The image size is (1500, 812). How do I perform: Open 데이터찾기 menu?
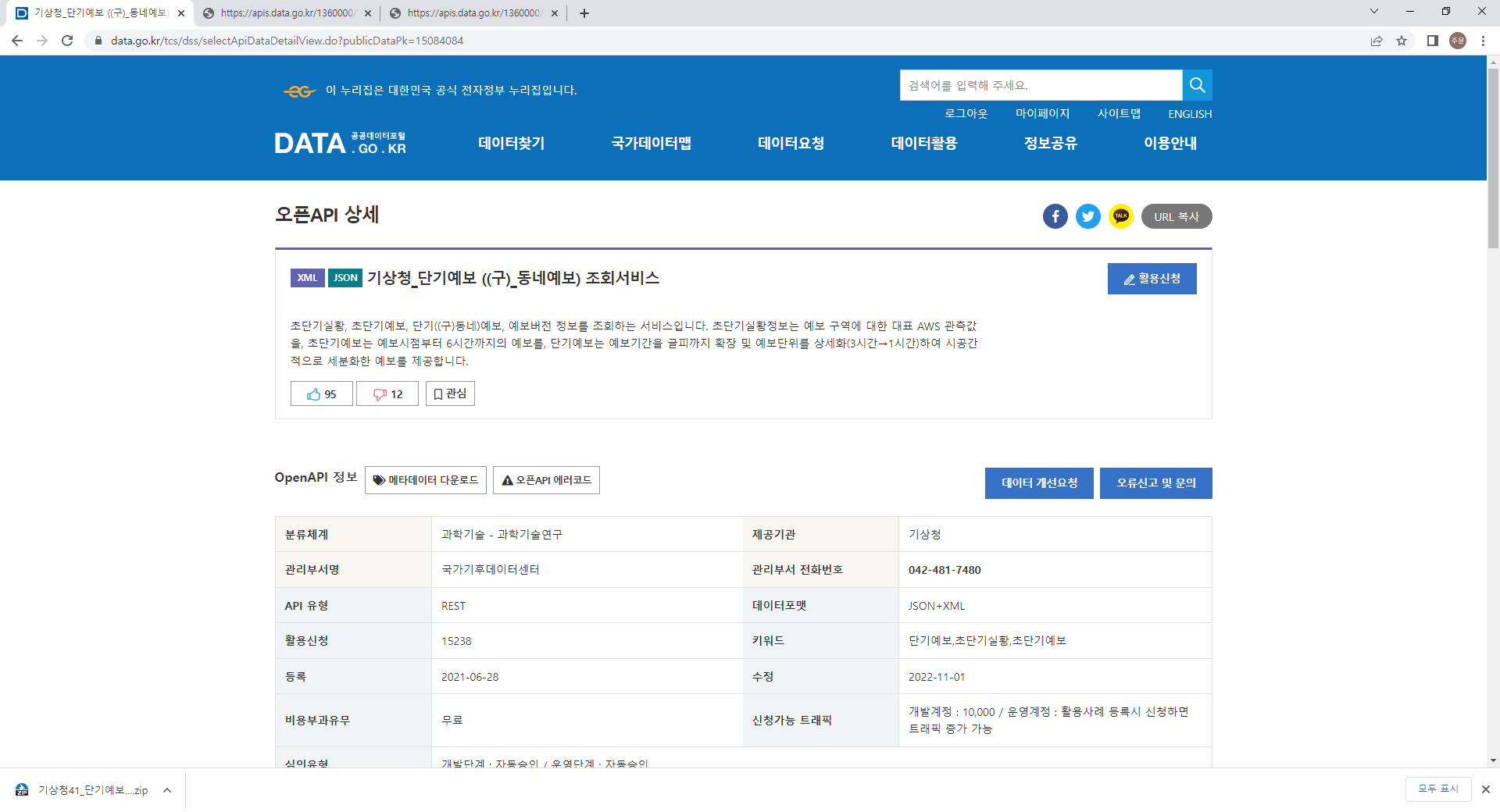pyautogui.click(x=512, y=143)
